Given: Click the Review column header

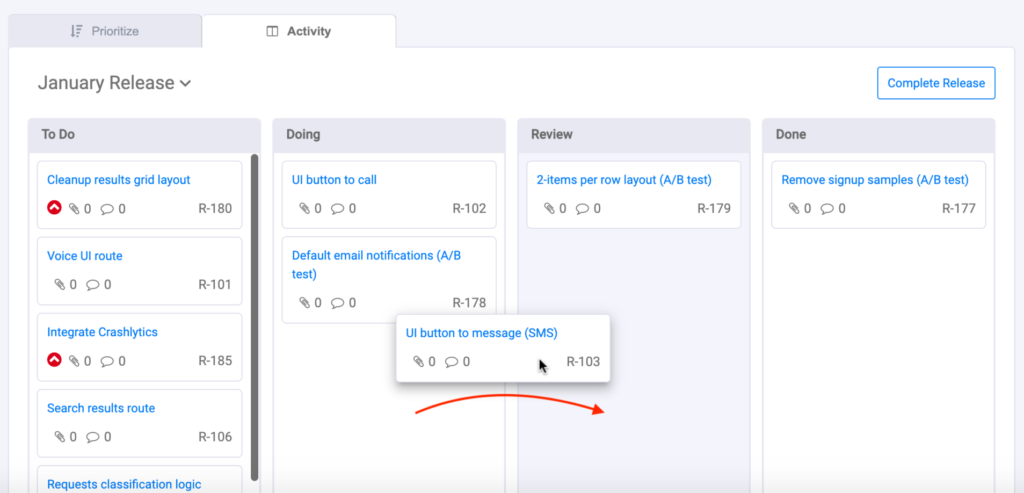Looking at the screenshot, I should point(634,135).
